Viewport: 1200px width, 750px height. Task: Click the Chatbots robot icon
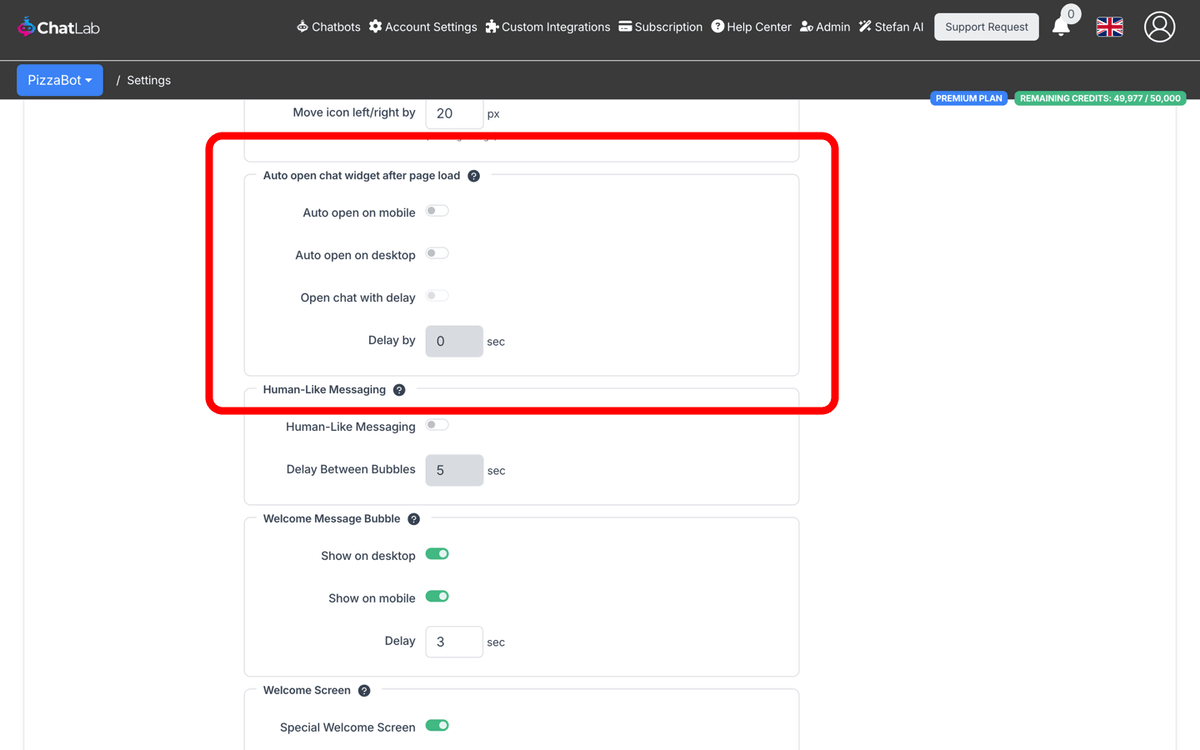point(302,27)
